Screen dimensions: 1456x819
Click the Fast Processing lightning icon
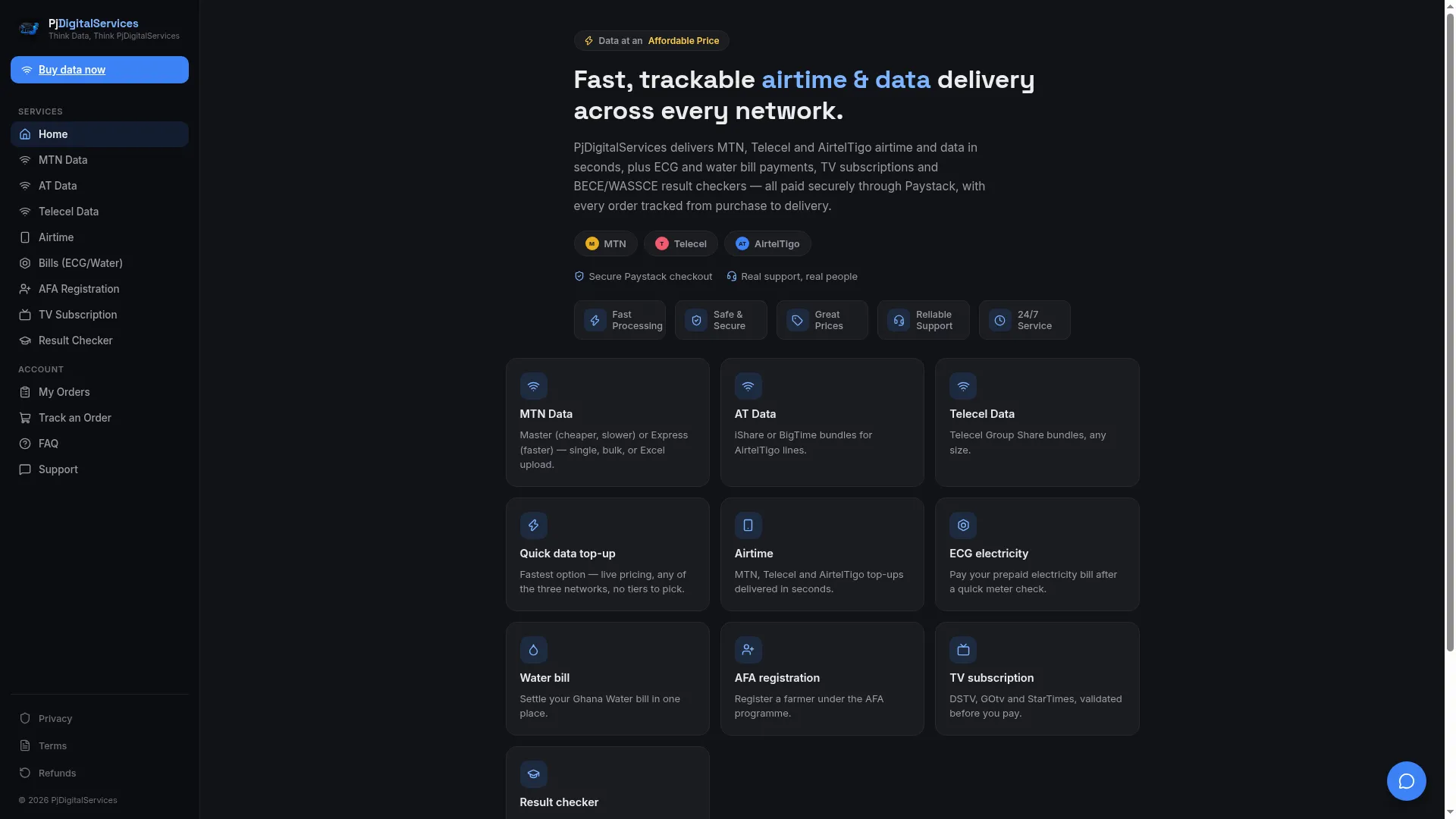(595, 321)
